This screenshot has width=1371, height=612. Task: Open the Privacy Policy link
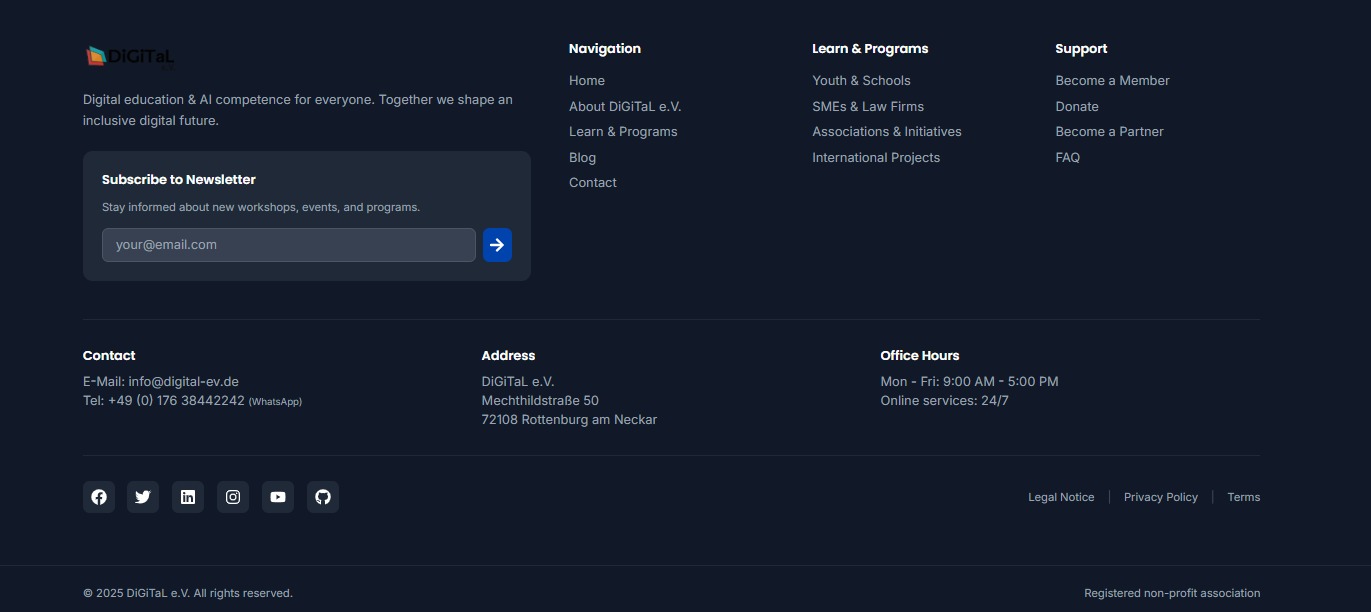tap(1160, 497)
